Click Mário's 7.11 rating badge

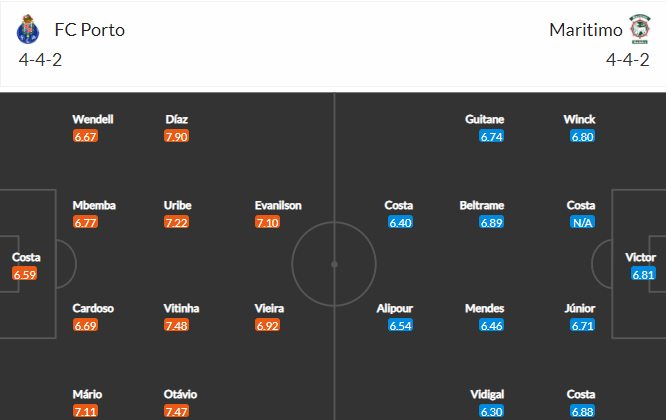coord(85,412)
